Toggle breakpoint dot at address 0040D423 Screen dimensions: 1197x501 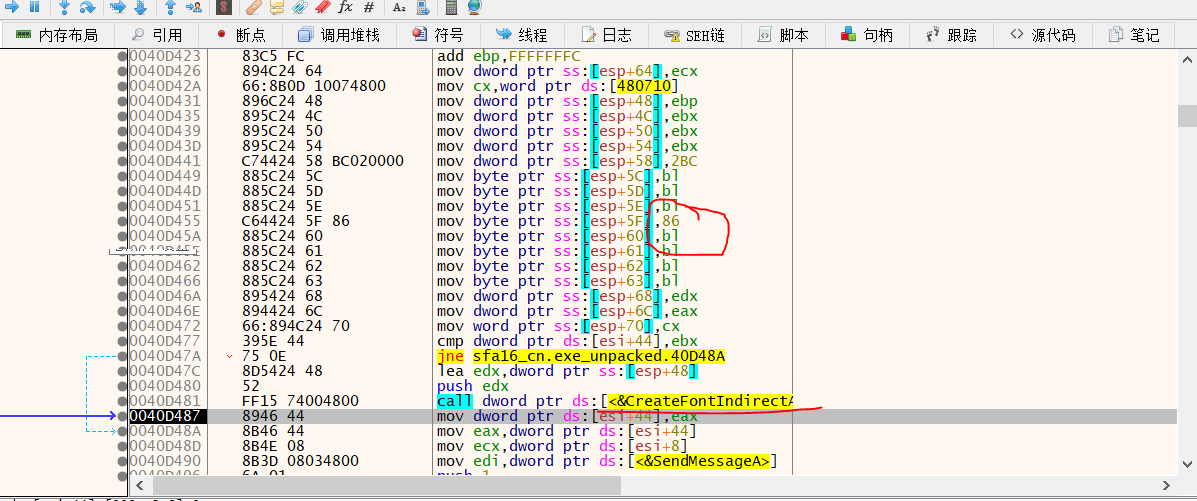[x=123, y=56]
